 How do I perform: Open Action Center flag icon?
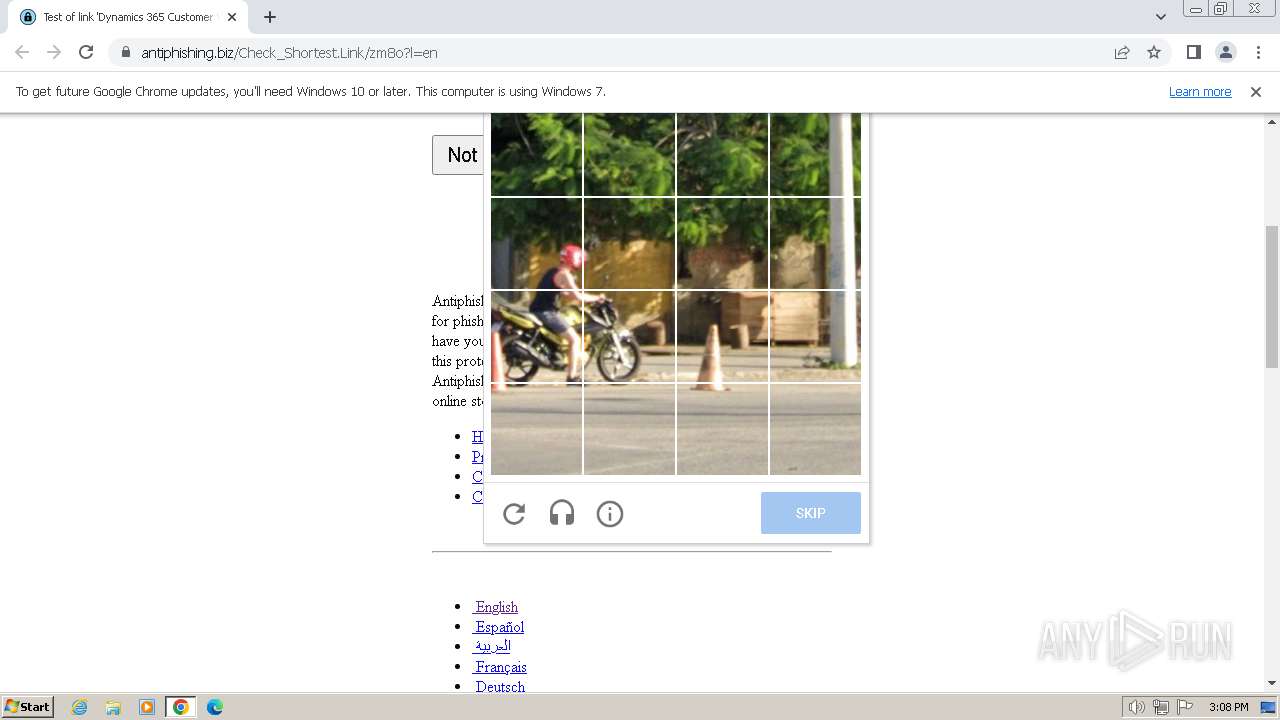point(1185,707)
